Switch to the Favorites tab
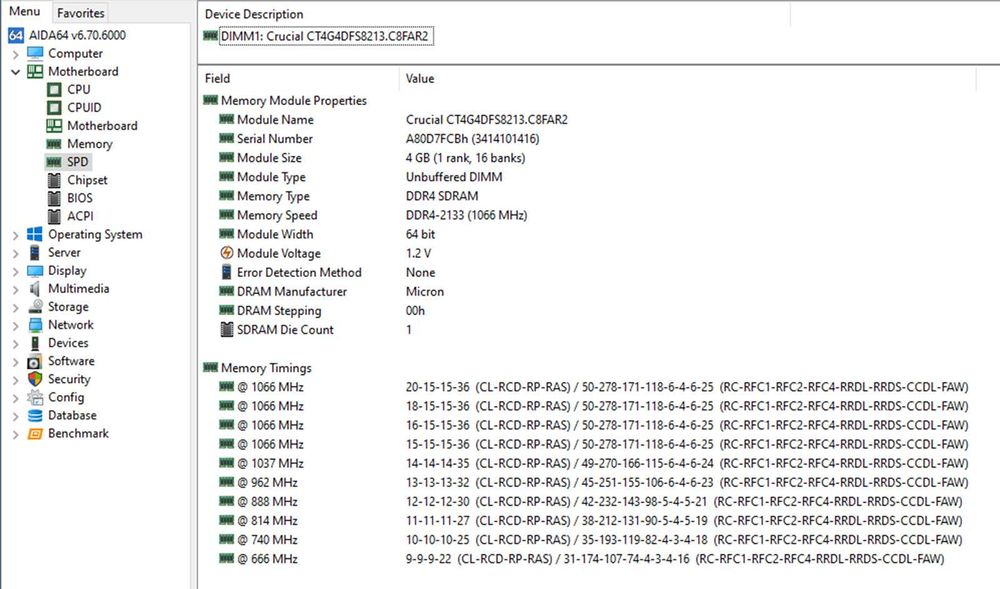Image resolution: width=1000 pixels, height=589 pixels. (80, 13)
